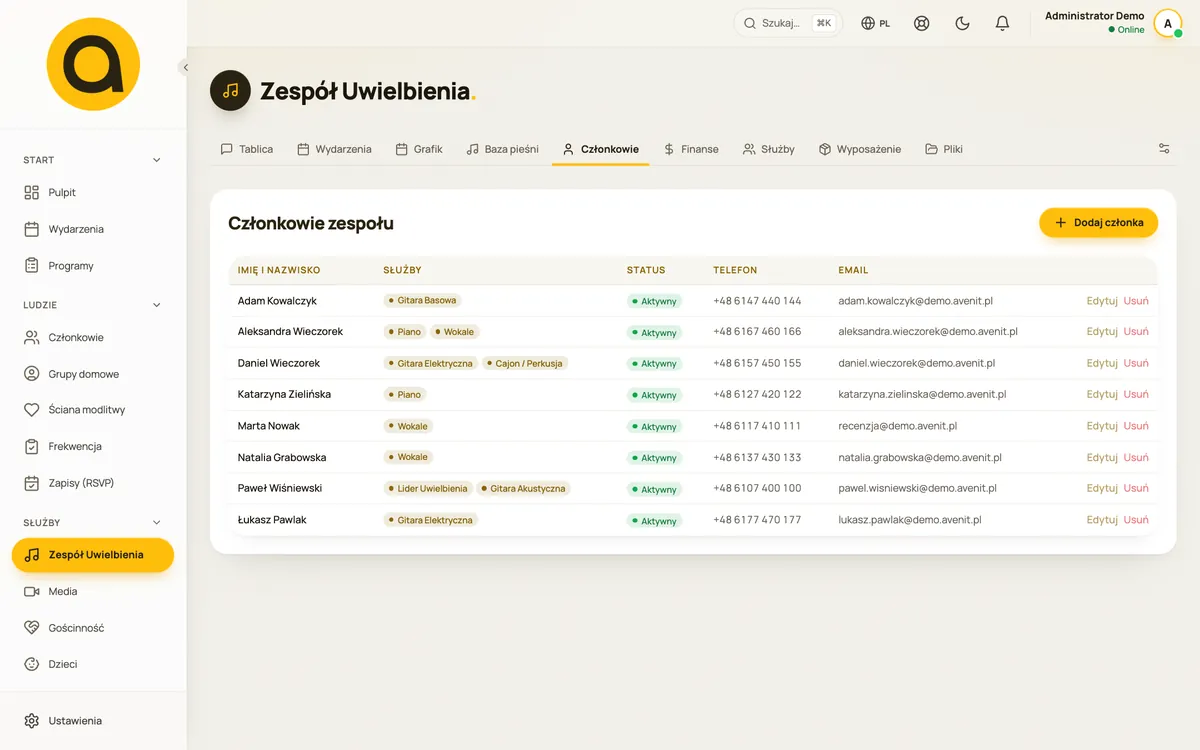Click email lukasz.pawlak@demo.avenit.pl

[910, 520]
